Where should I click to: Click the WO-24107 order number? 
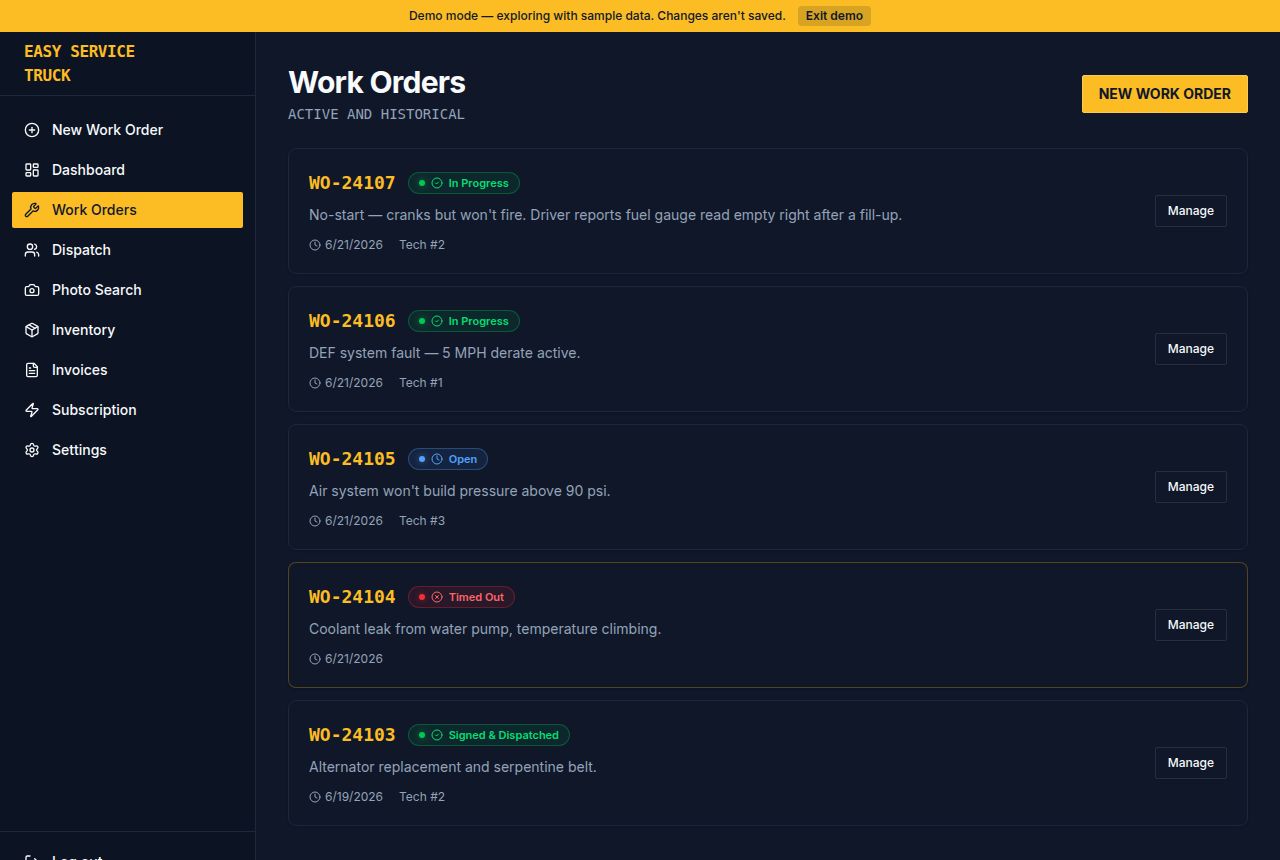[x=352, y=183]
